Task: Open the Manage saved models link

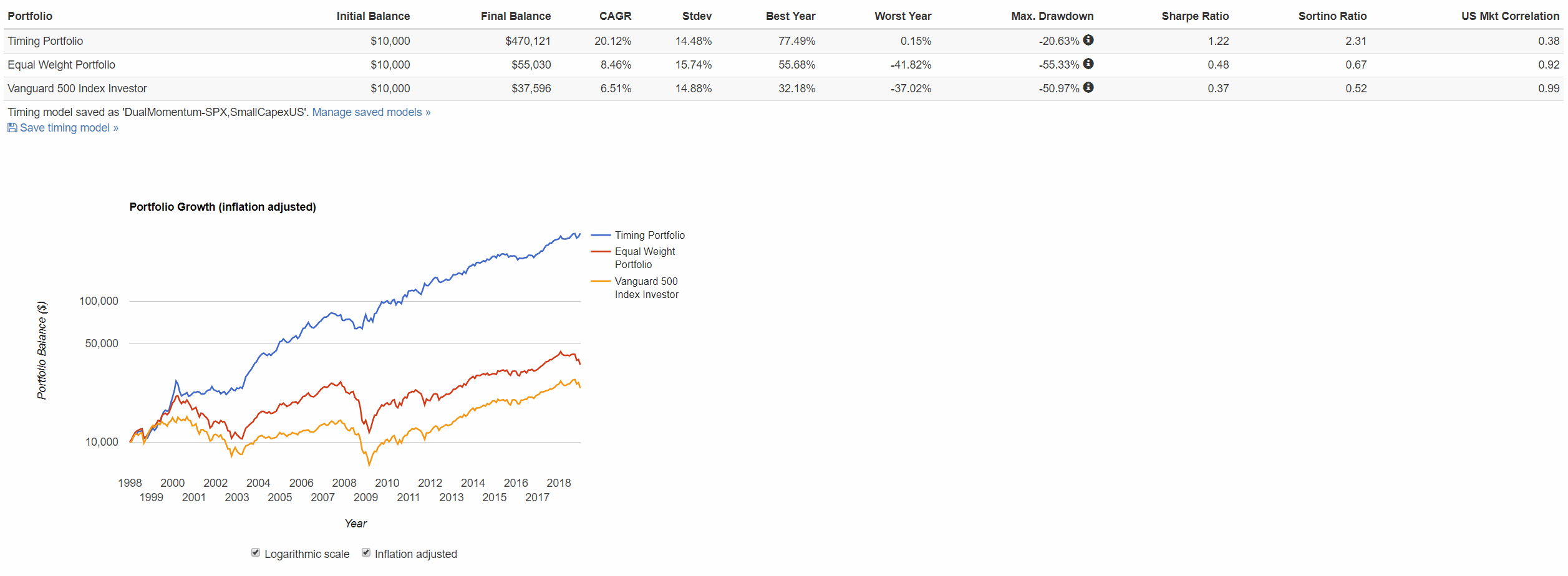Action: coord(371,112)
